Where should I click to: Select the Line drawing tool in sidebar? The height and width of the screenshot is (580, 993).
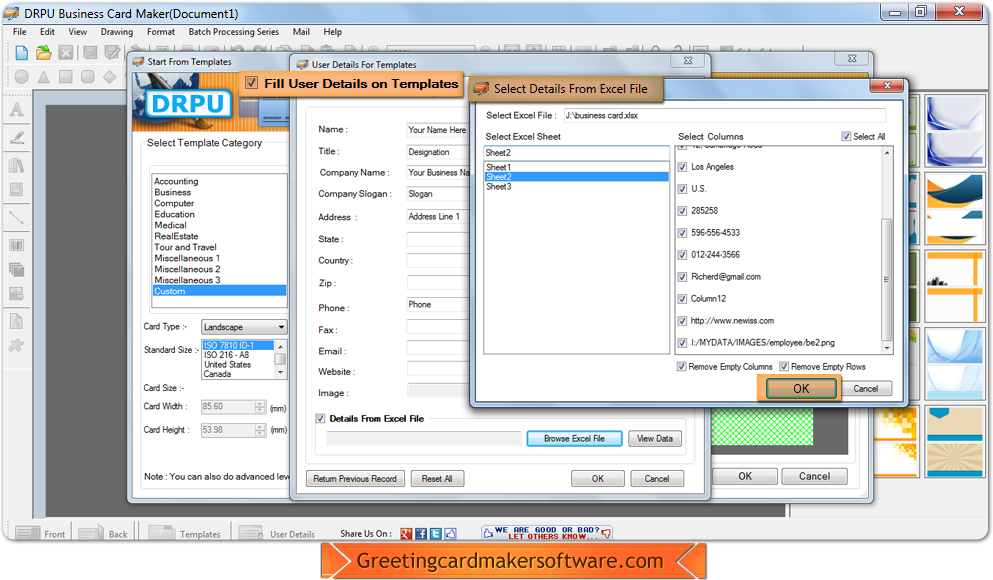tap(16, 218)
